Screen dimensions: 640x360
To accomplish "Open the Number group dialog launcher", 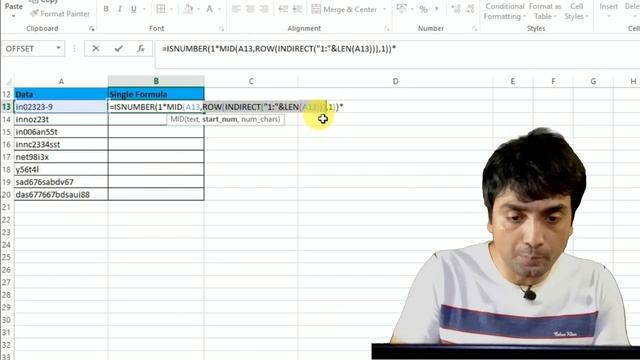I will tap(474, 29).
